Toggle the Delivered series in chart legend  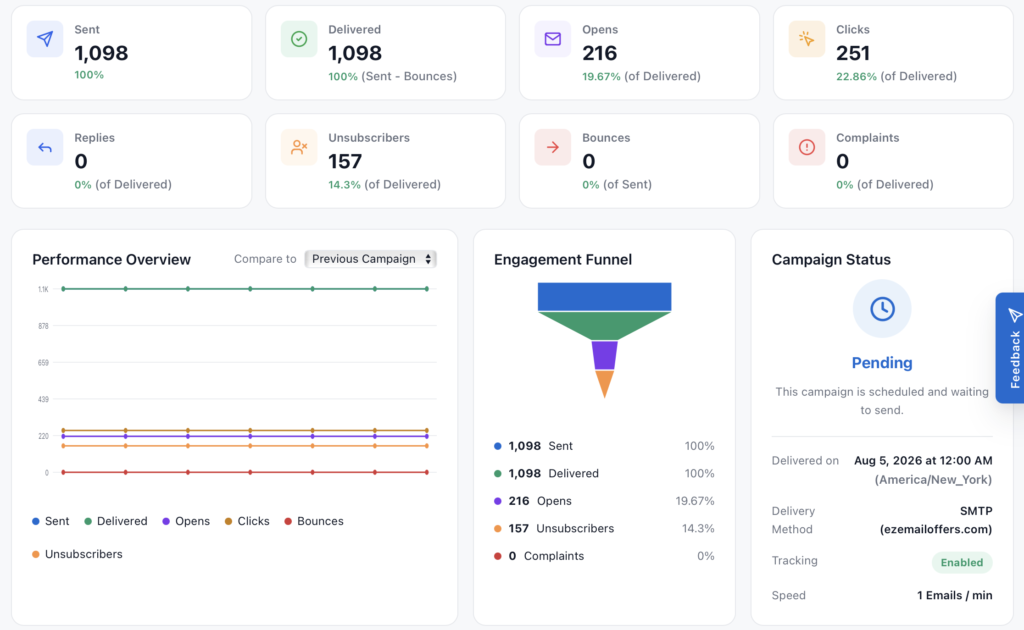click(116, 521)
